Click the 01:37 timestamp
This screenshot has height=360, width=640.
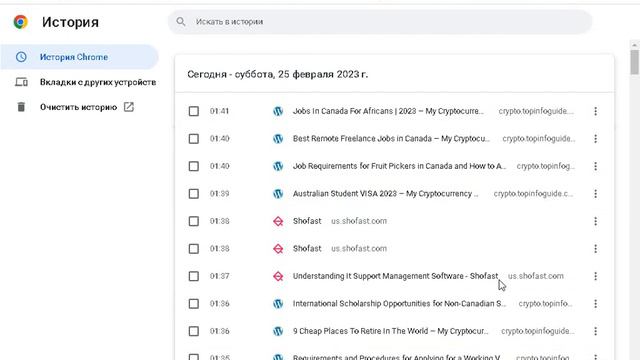click(x=220, y=276)
